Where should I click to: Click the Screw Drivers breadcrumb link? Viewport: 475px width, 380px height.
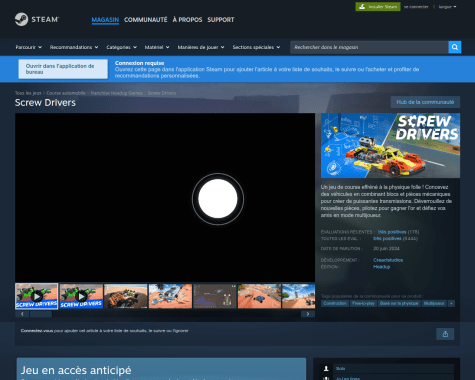point(162,93)
